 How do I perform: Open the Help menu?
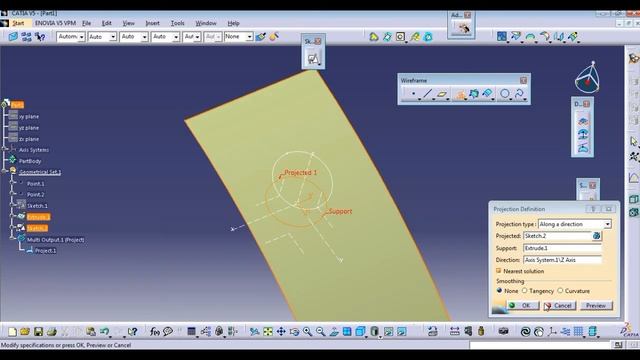coord(233,23)
